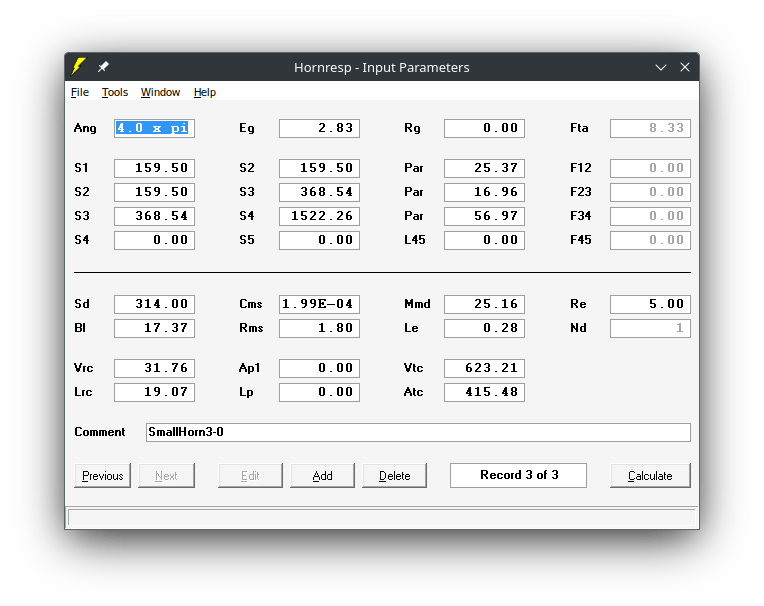The image size is (764, 606).
Task: Click the Ang label
Action: point(85,129)
